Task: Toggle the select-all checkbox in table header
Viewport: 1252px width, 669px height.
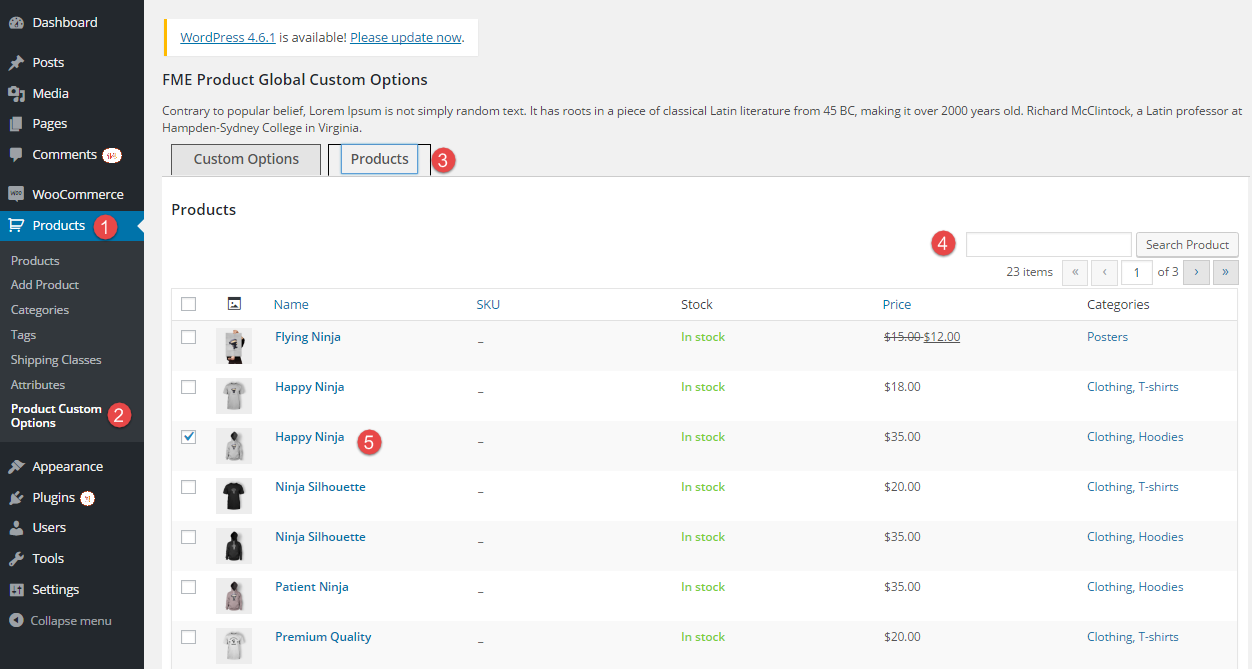Action: coord(188,304)
